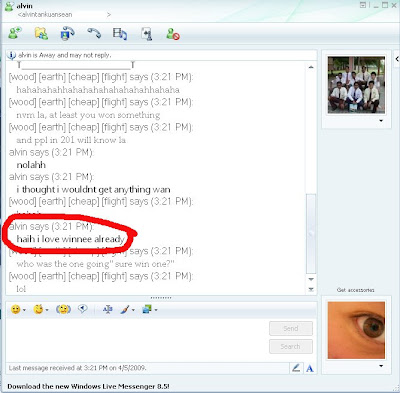This screenshot has height=393, width=400.
Task: Open contact display picture options arrow
Action: pos(381,121)
